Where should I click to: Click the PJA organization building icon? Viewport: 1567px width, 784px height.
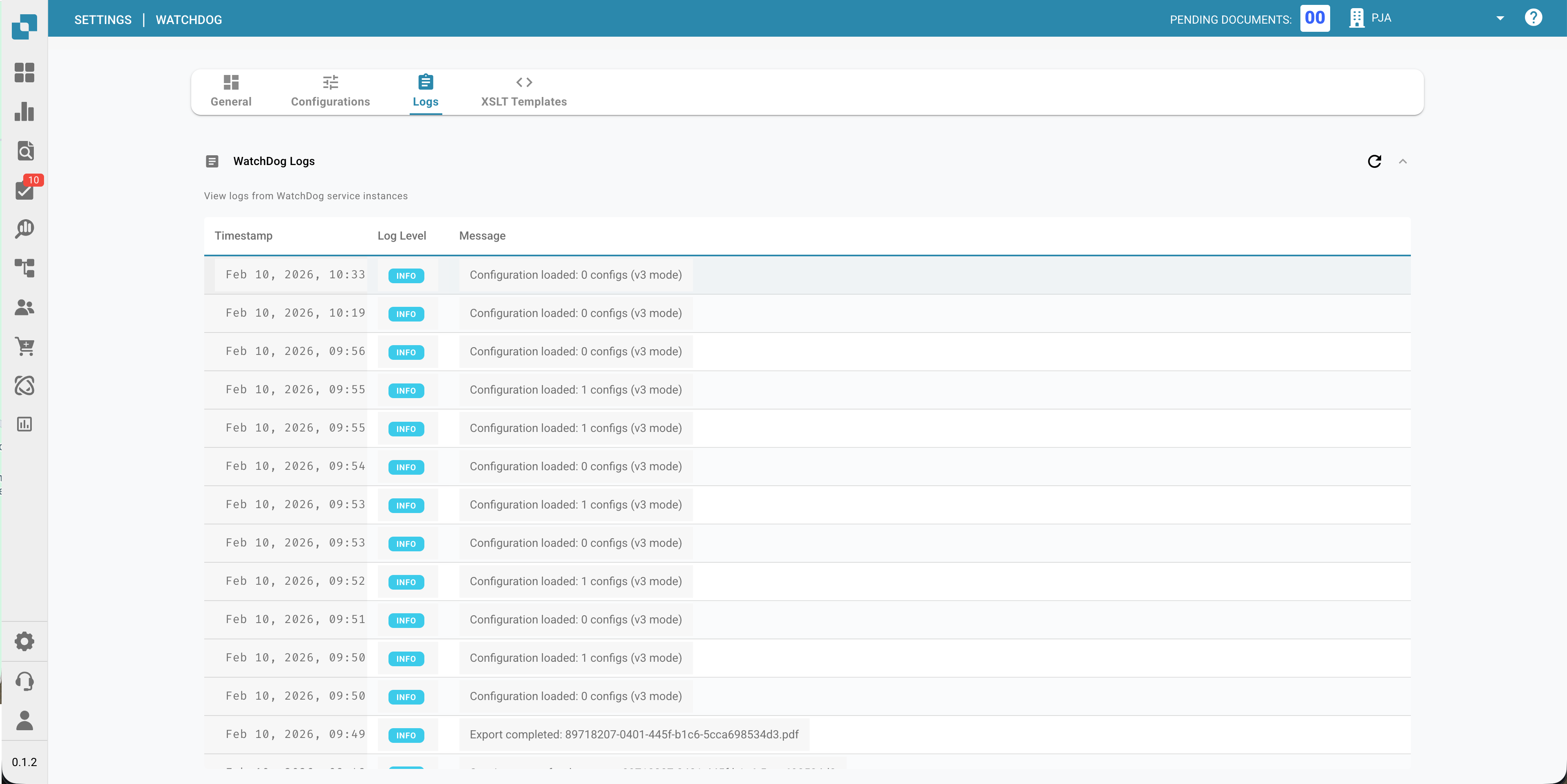pos(1356,18)
